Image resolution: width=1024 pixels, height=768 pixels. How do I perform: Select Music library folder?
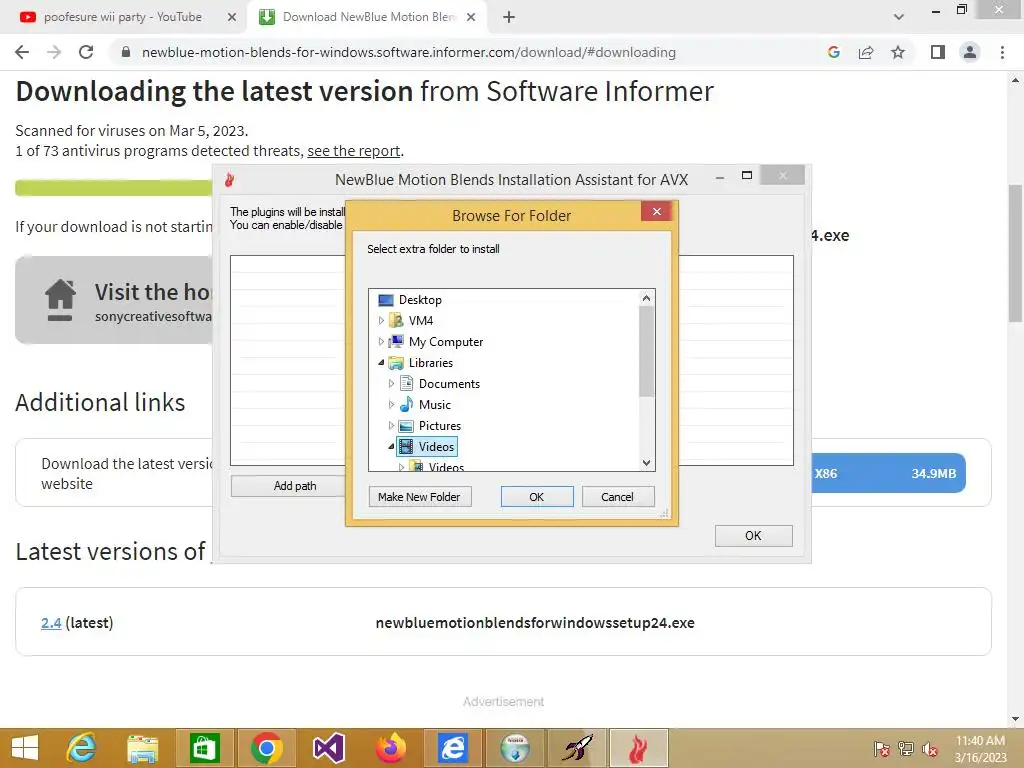434,404
